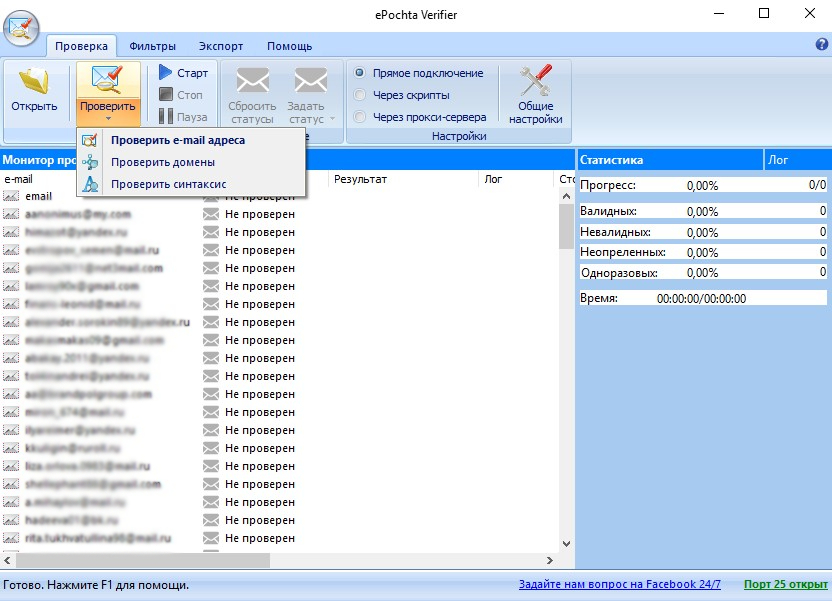Viewport: 832px width, 601px height.
Task: Collapse the Проверить dropdown arrow
Action: [x=108, y=119]
